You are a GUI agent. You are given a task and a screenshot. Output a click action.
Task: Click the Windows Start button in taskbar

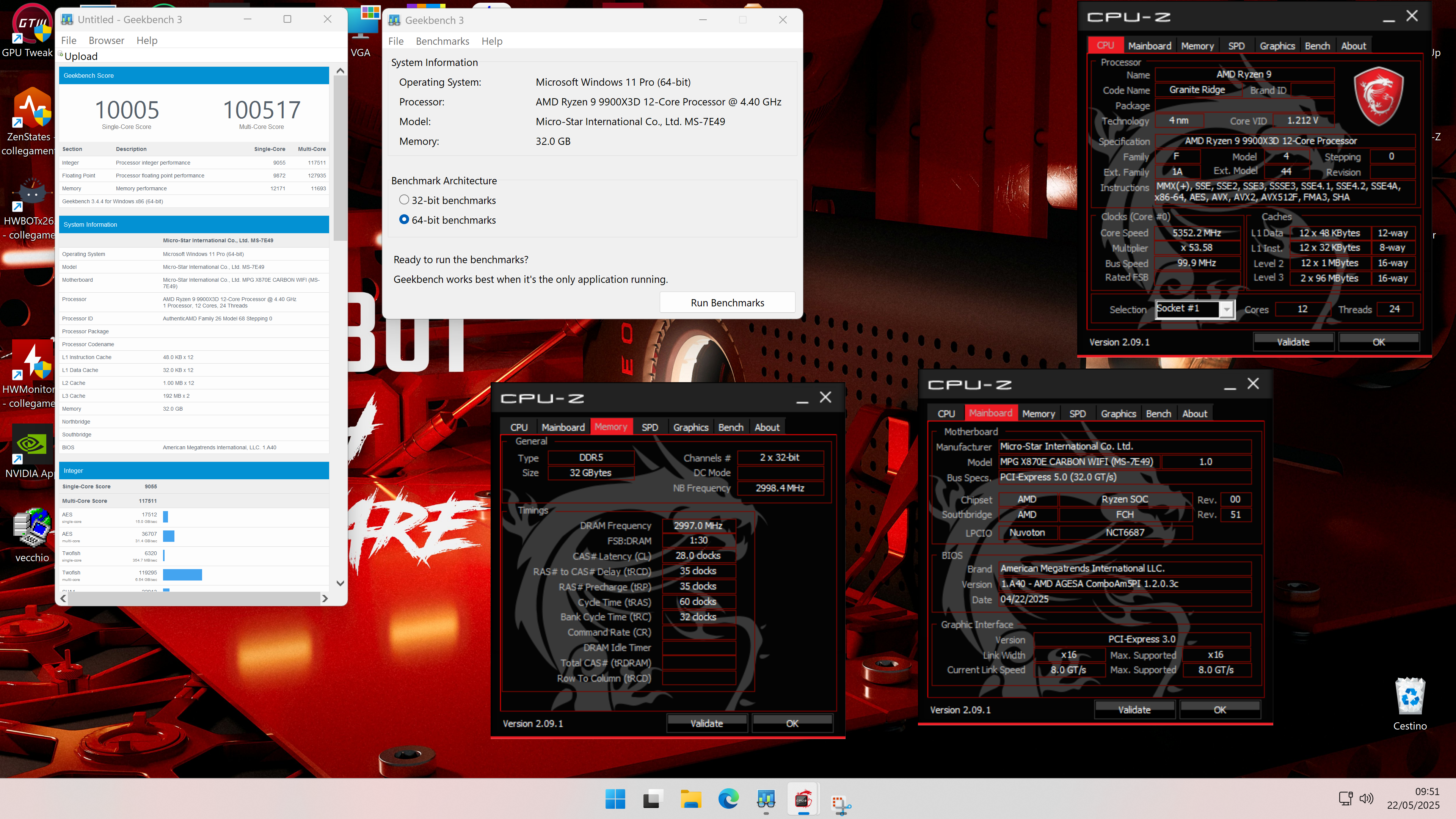coord(615,799)
